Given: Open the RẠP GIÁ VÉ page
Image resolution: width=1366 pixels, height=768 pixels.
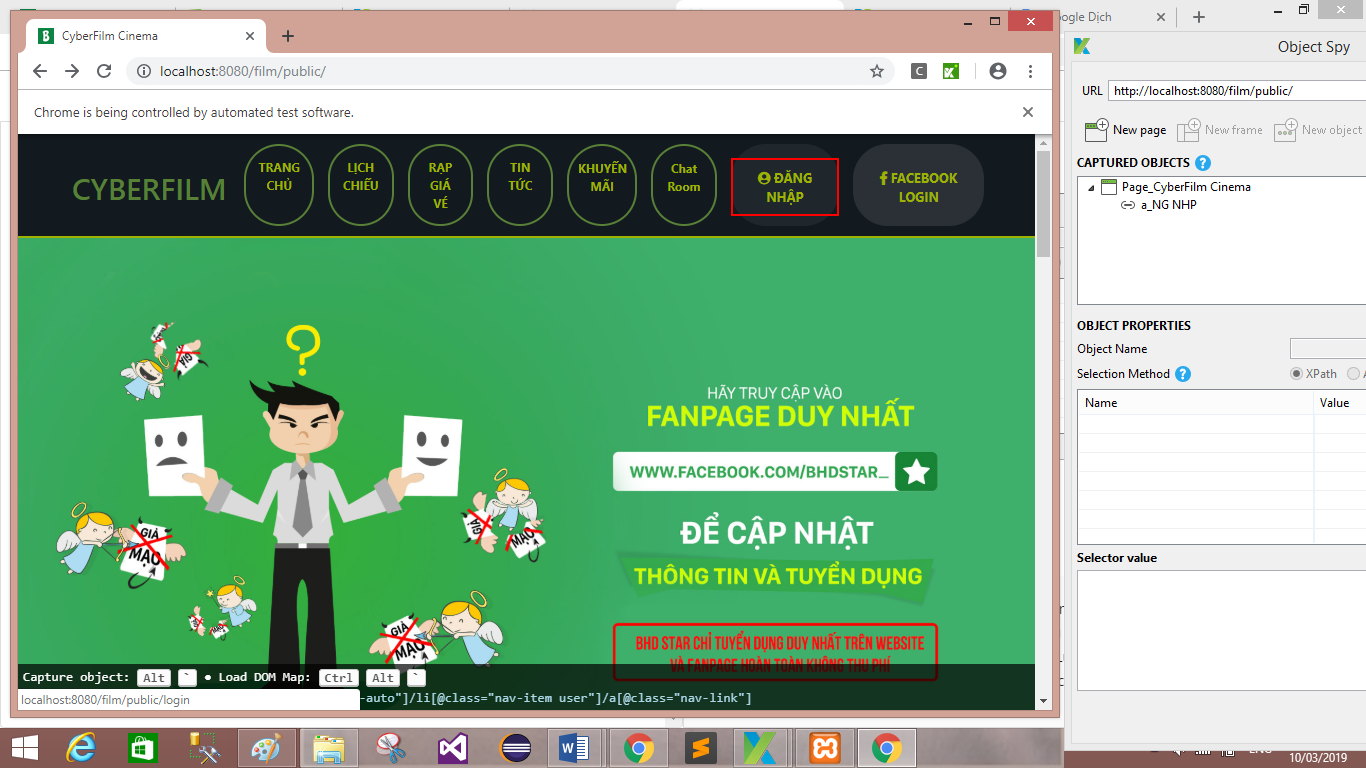Looking at the screenshot, I should [x=440, y=185].
